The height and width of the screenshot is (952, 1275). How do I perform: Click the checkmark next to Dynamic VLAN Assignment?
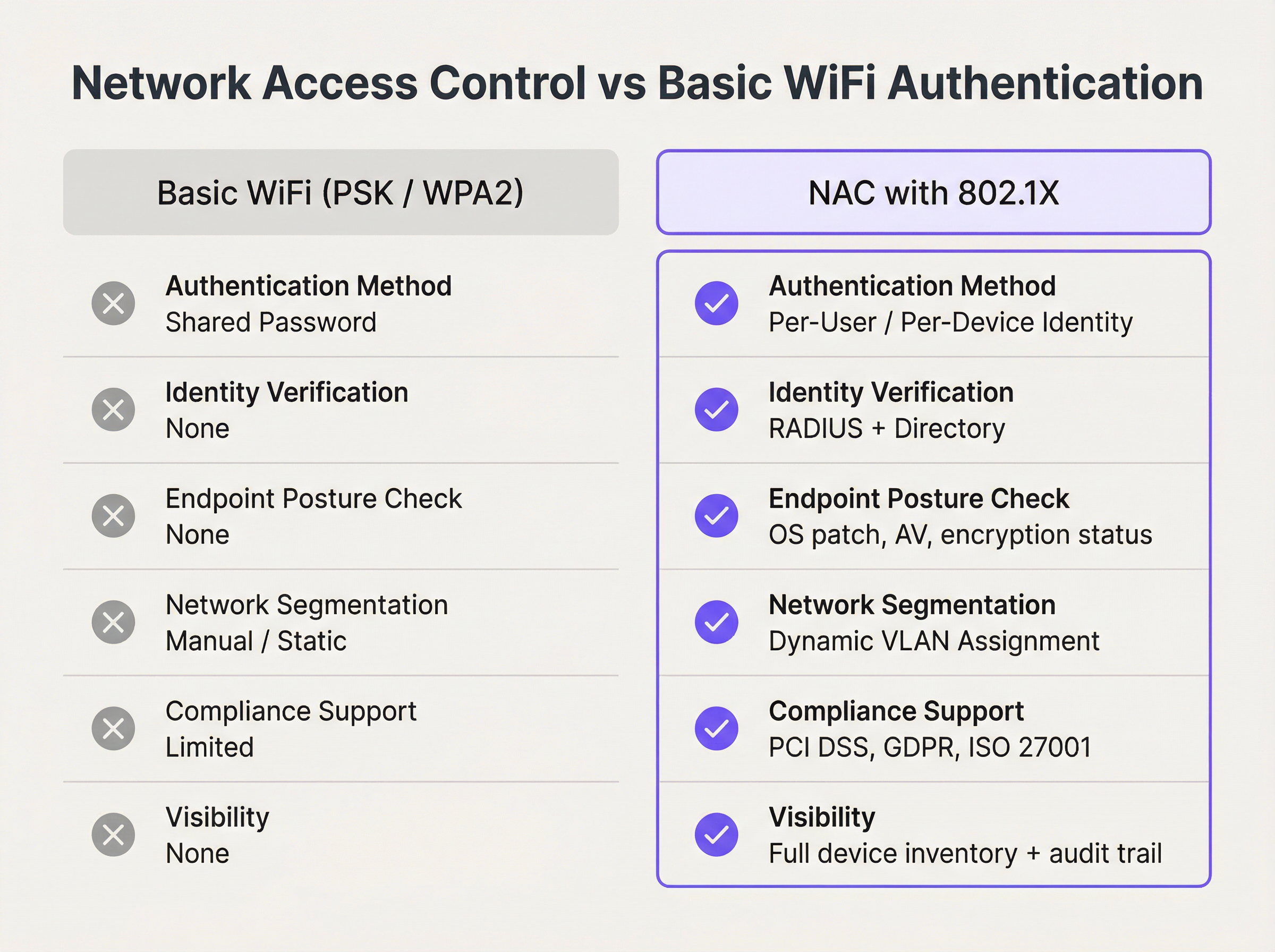click(716, 623)
